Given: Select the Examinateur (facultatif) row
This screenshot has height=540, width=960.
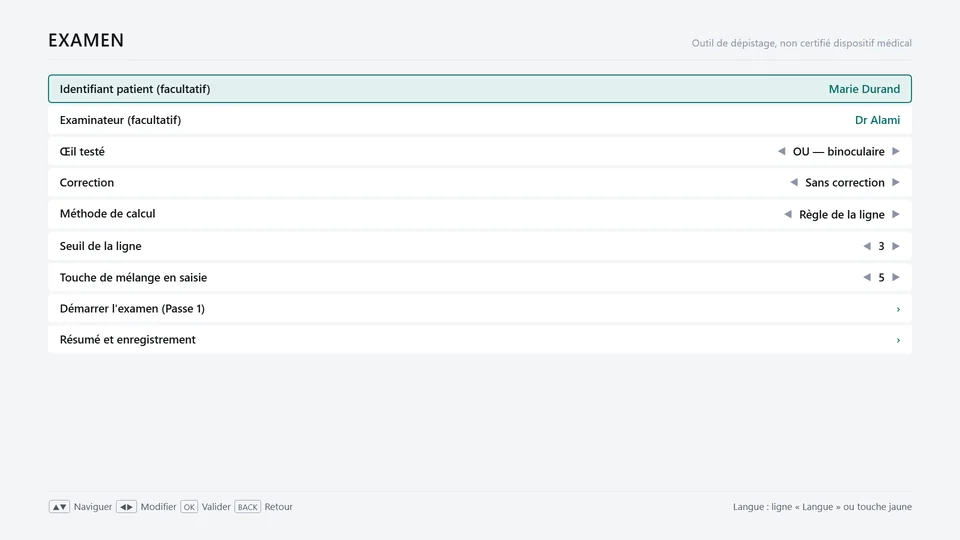Looking at the screenshot, I should click(x=480, y=120).
